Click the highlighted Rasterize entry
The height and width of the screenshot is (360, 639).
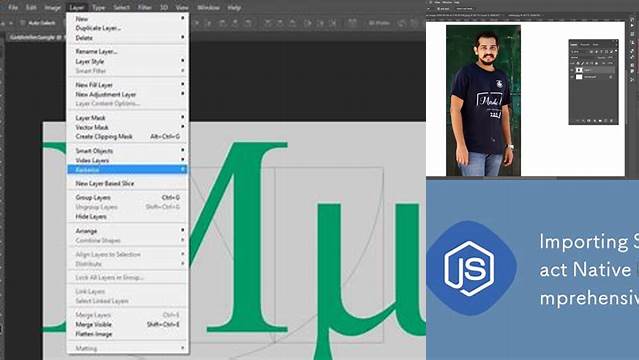point(127,170)
